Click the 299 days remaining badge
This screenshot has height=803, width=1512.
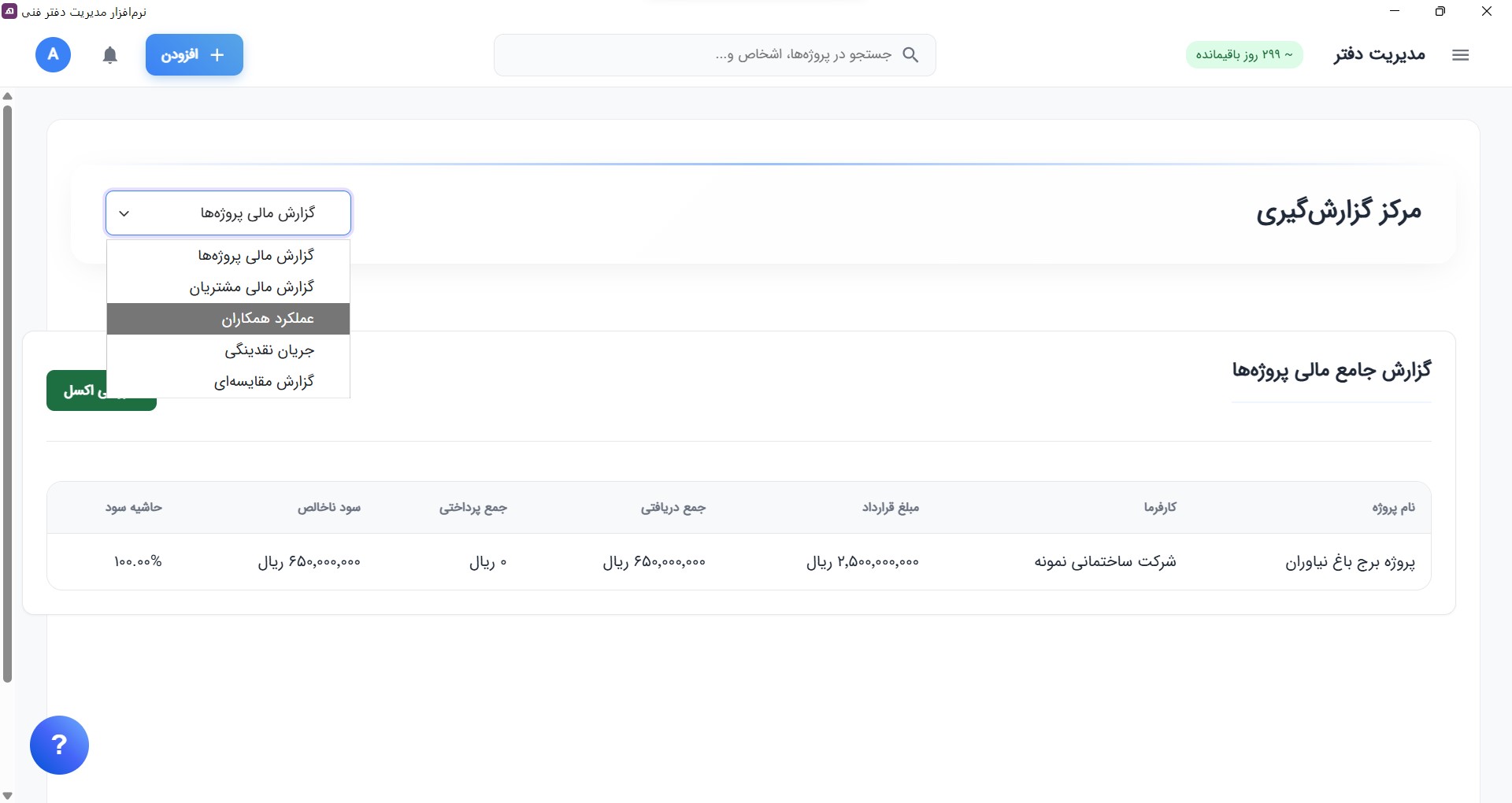(x=1243, y=55)
